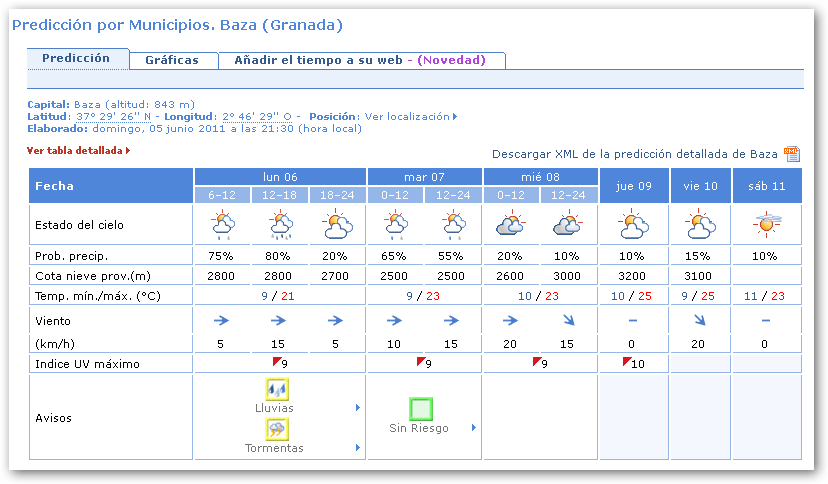
Task: Click the sky icon for lun 06 18-24
Action: [338, 225]
